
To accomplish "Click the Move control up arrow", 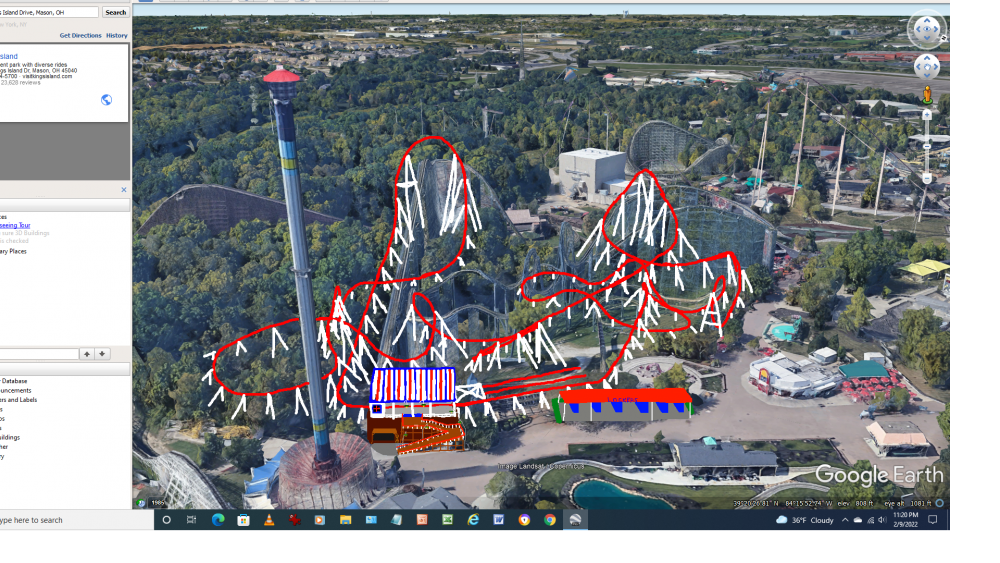I will click(927, 58).
